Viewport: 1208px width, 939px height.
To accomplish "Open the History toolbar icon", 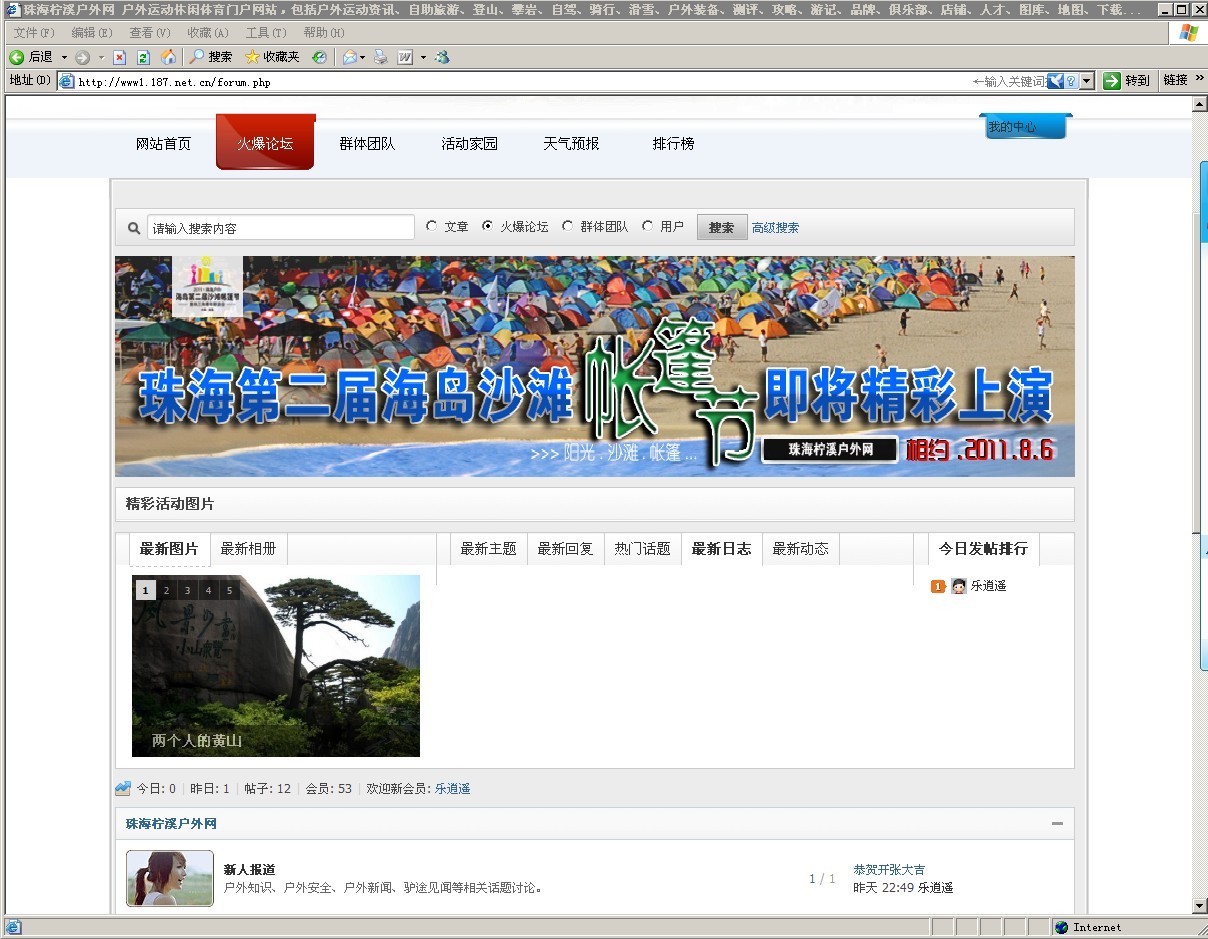I will click(318, 58).
